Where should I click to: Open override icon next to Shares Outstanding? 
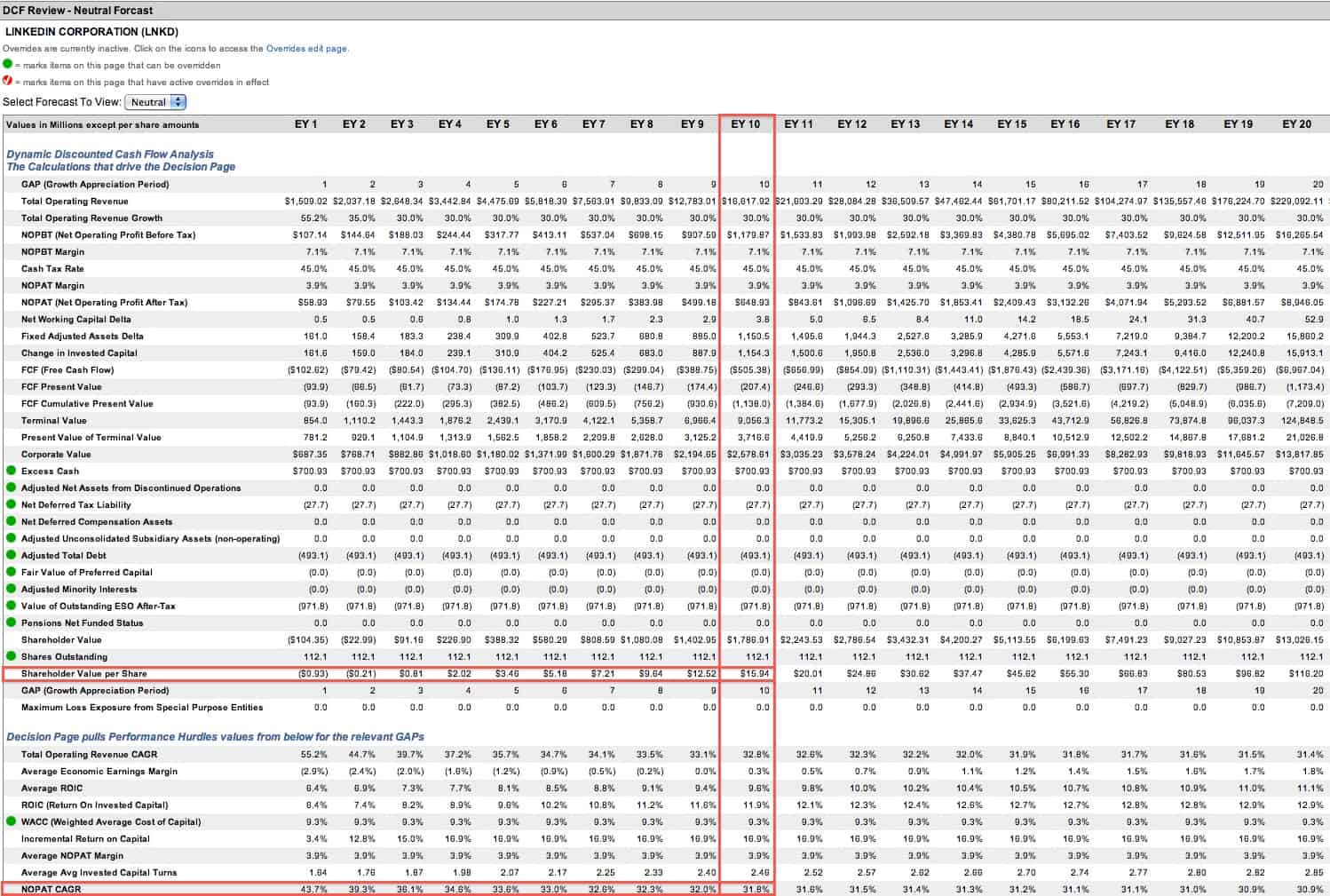click(11, 656)
